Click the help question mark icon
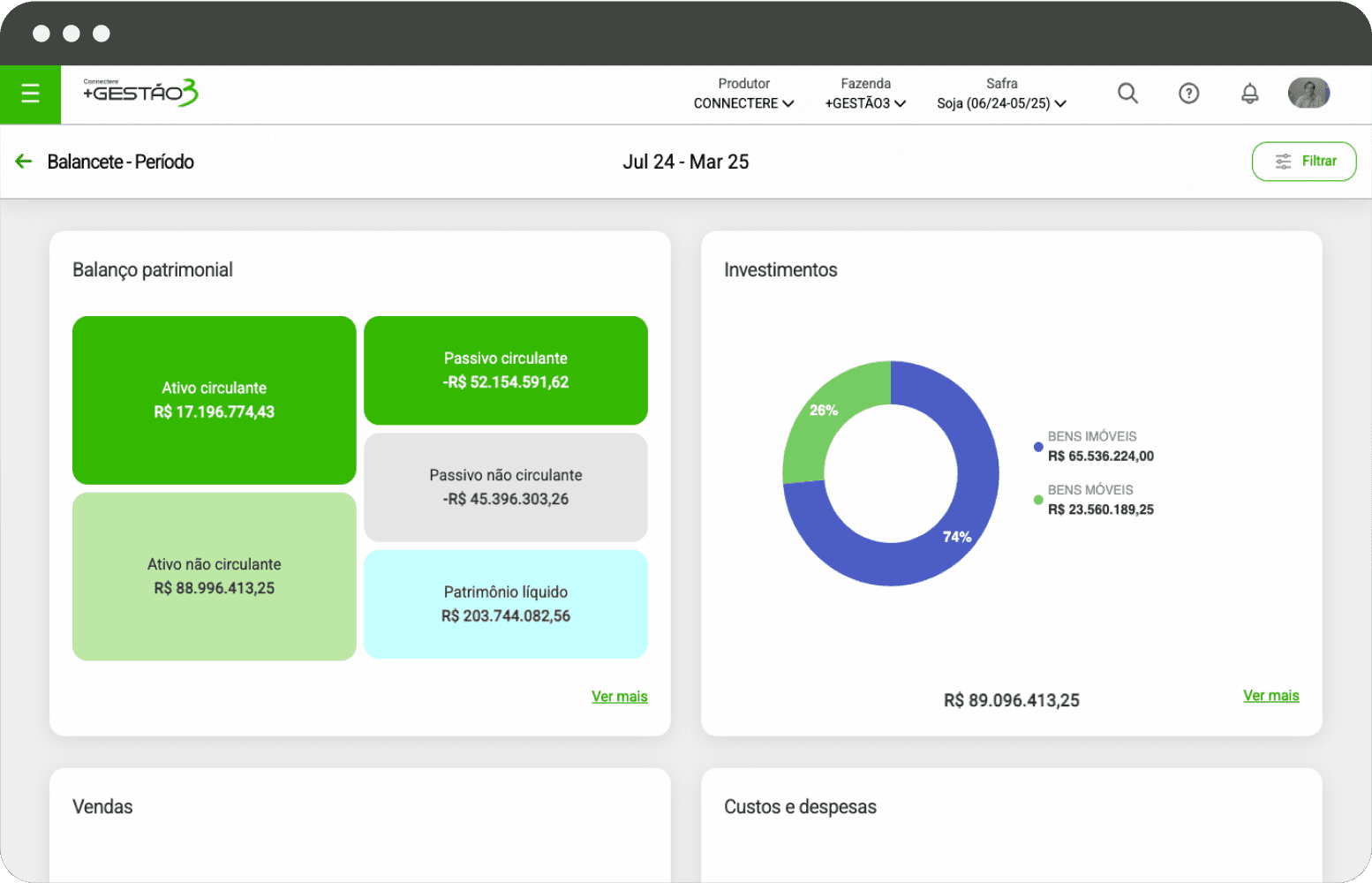Viewport: 1372px width, 883px height. (x=1188, y=93)
